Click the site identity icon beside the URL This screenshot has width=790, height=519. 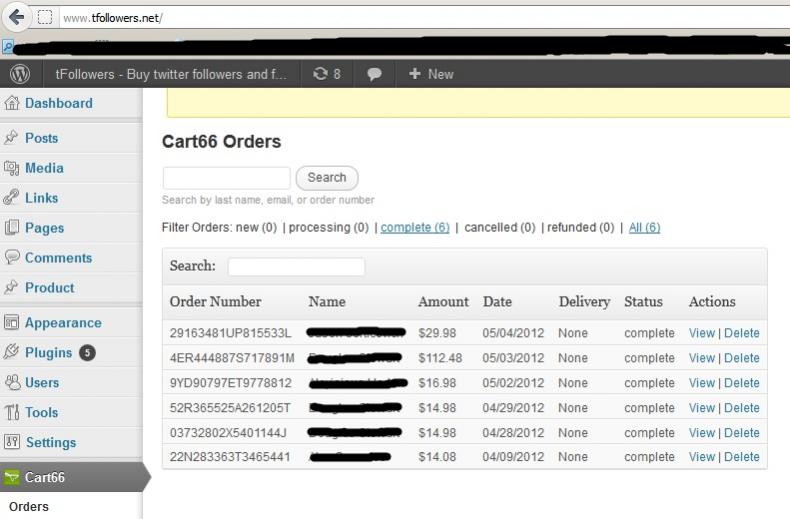(x=45, y=18)
